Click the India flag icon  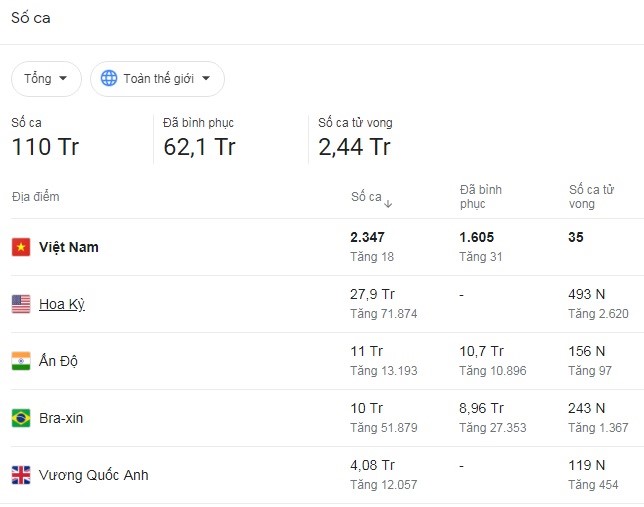(x=21, y=361)
